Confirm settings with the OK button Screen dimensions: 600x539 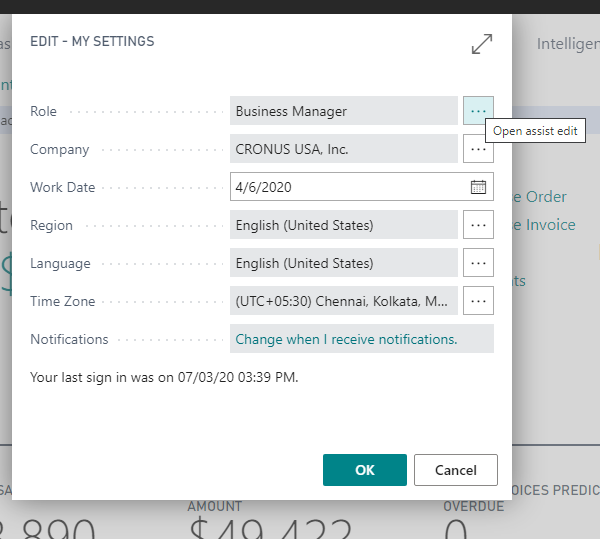364,470
